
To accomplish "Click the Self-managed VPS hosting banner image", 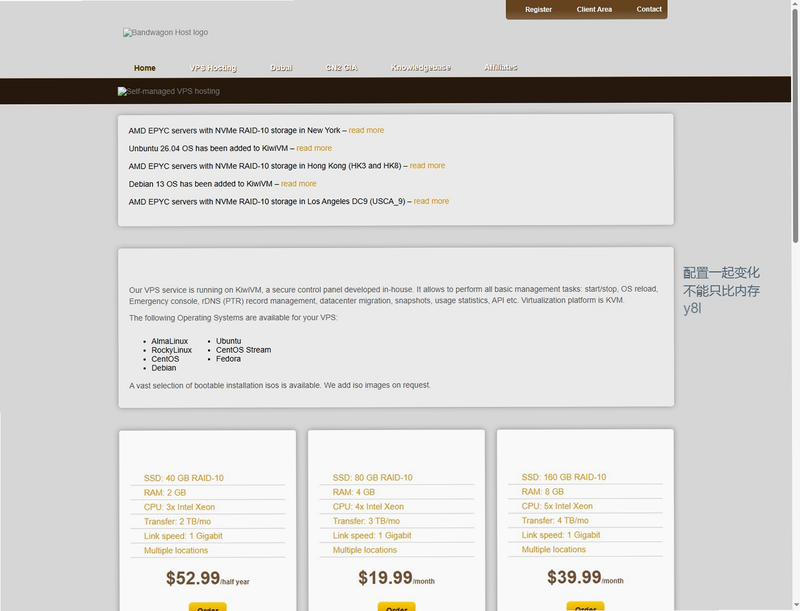I will (x=169, y=91).
